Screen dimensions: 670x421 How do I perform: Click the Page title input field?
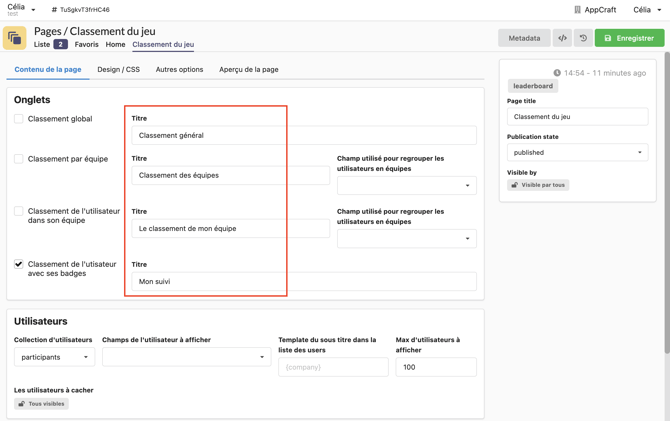pyautogui.click(x=577, y=117)
